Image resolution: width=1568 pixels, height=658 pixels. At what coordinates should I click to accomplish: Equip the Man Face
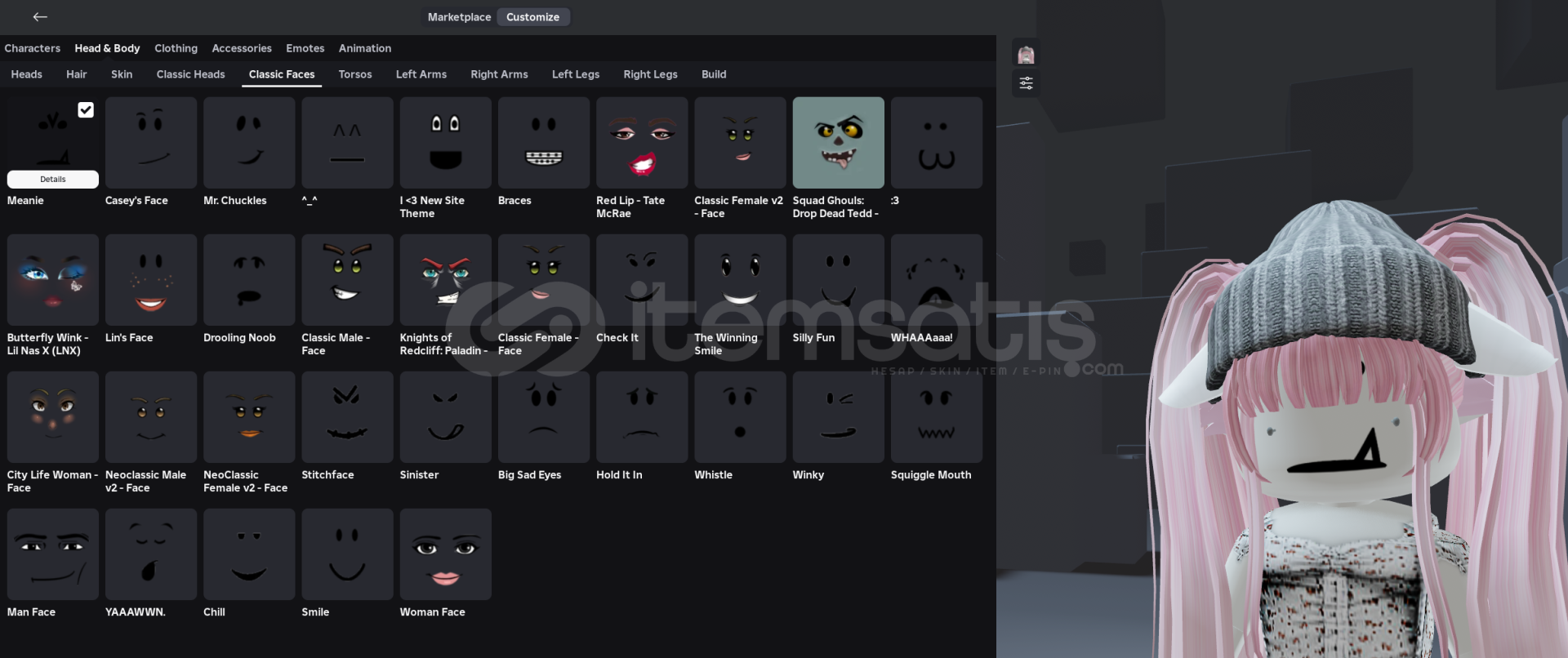[x=53, y=554]
